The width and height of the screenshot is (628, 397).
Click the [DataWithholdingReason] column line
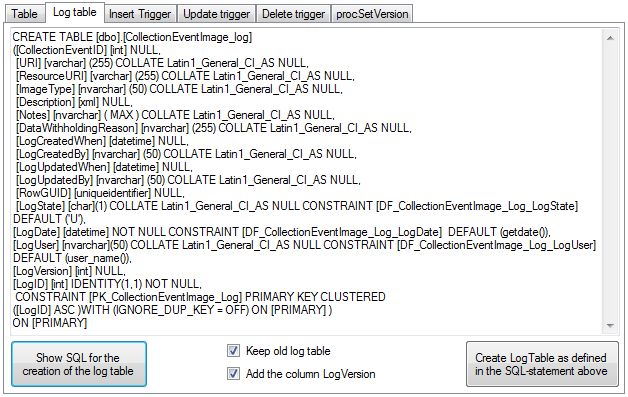(213, 128)
